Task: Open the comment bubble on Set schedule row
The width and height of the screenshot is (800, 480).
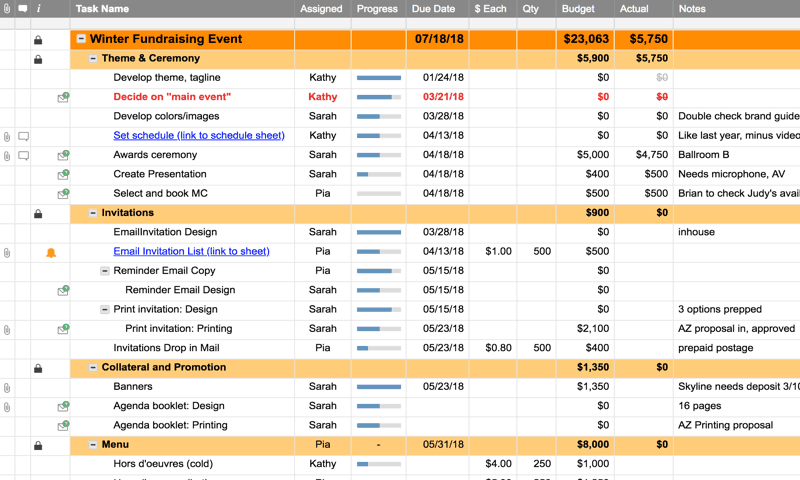Action: tap(23, 136)
